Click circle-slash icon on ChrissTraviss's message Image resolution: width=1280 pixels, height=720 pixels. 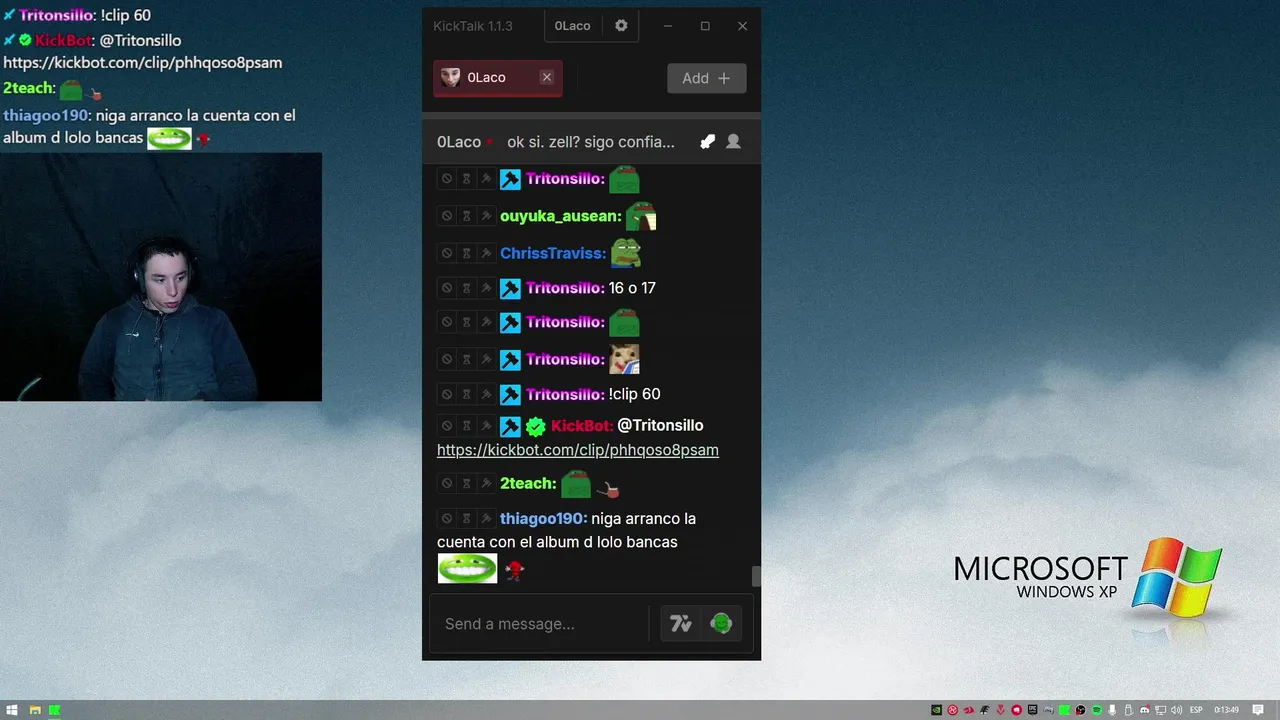[x=447, y=253]
